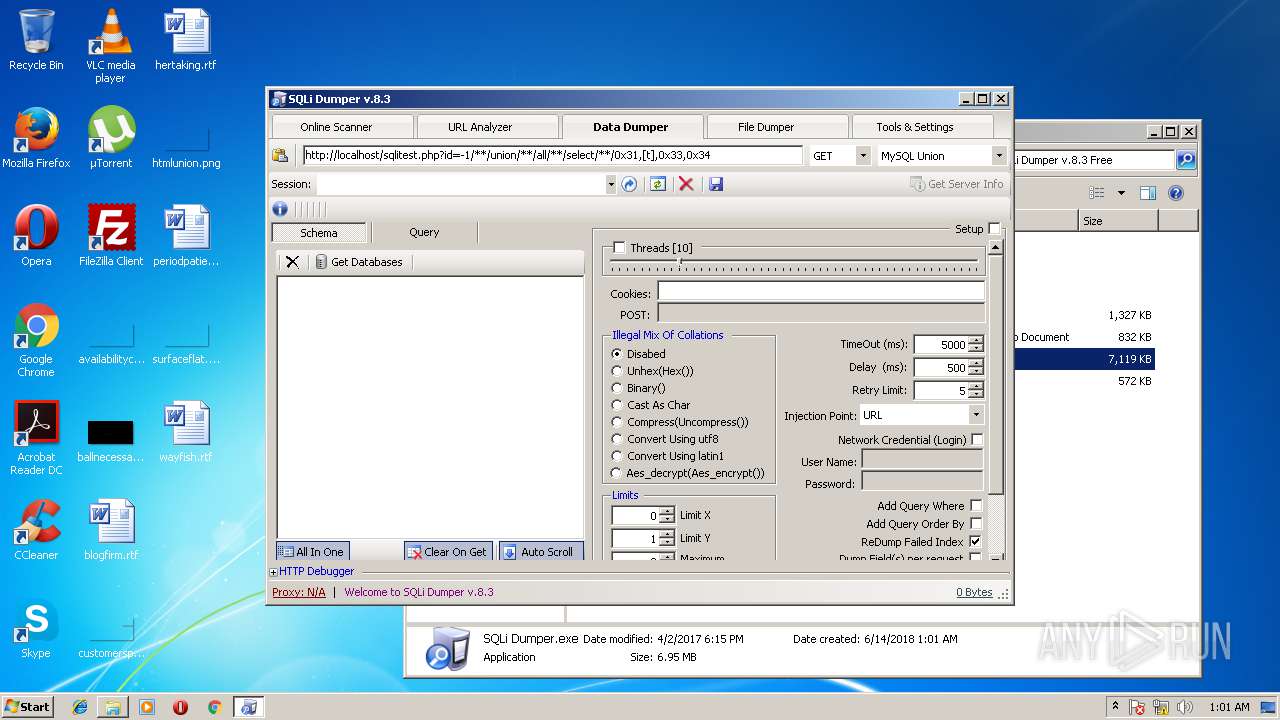Open hertaking.rtf desktop document
1280x720 pixels.
pyautogui.click(x=186, y=40)
